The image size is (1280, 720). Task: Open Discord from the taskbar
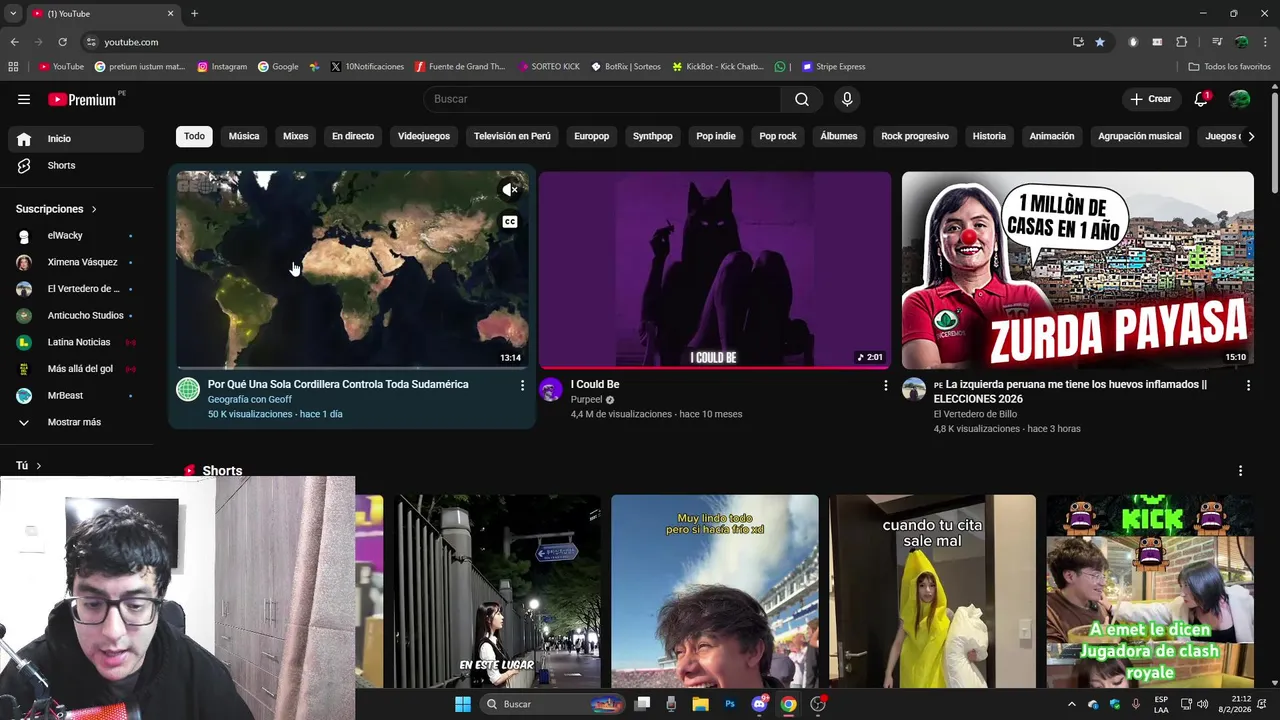point(759,704)
